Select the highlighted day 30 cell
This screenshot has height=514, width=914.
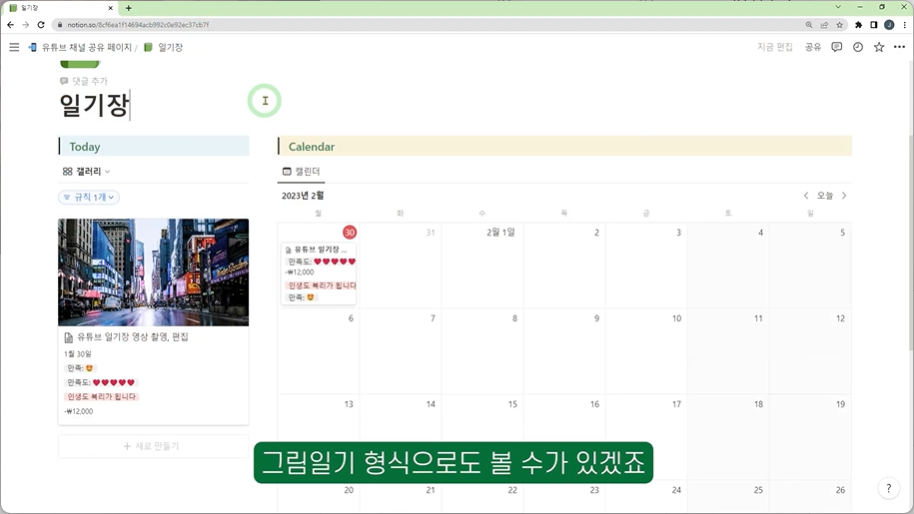350,232
